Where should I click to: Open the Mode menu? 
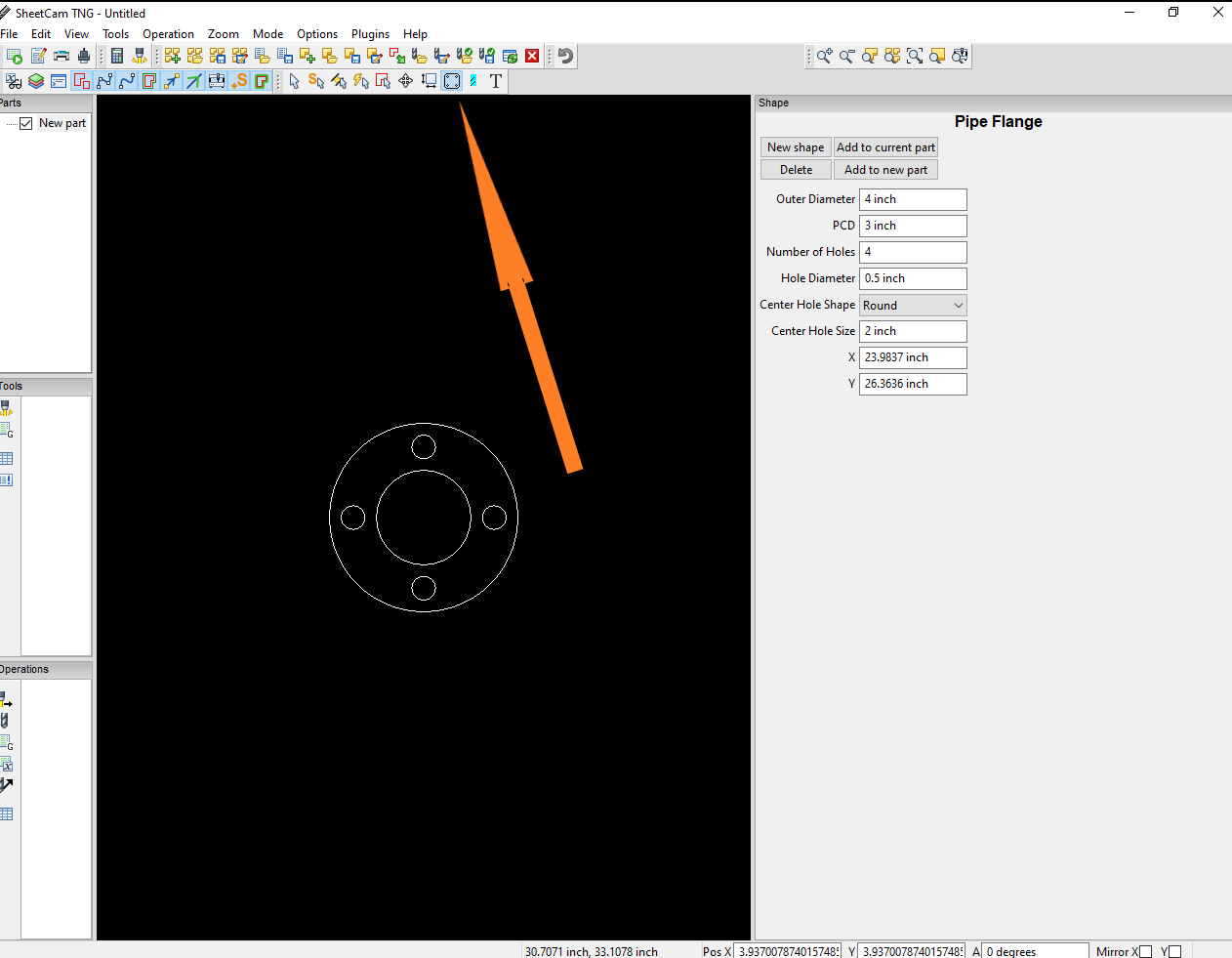coord(267,33)
